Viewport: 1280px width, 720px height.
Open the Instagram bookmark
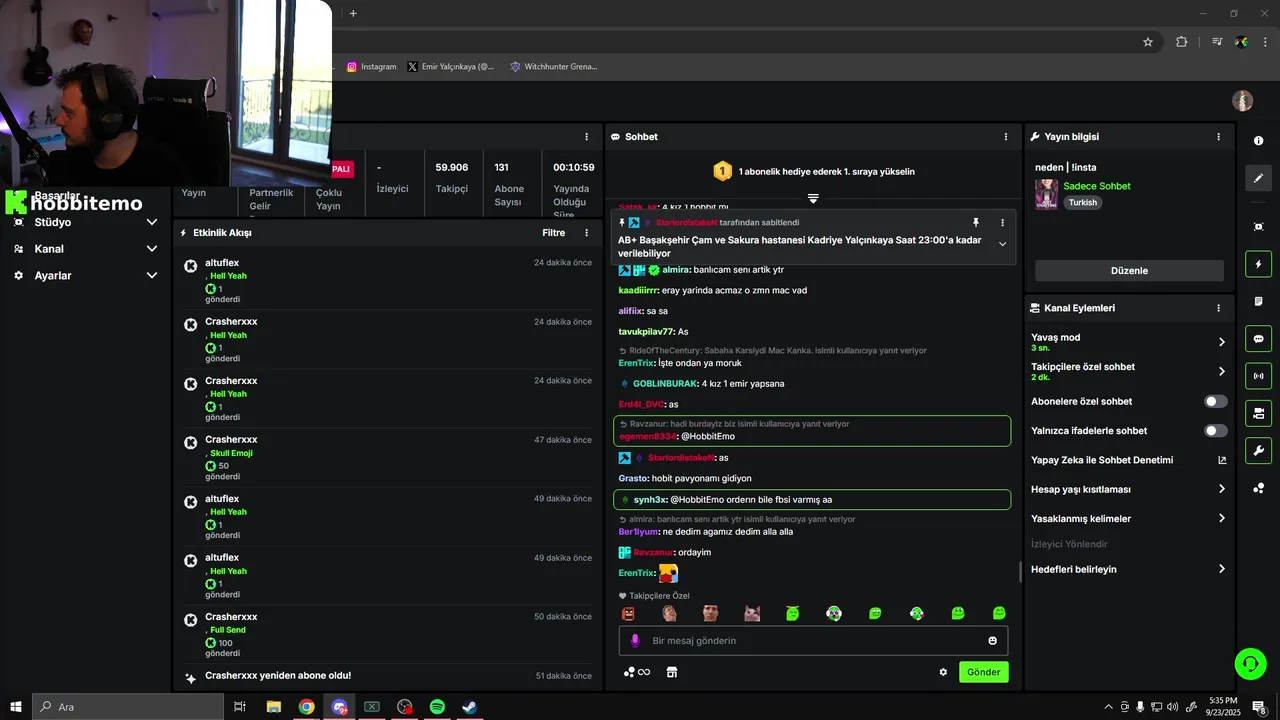[371, 67]
